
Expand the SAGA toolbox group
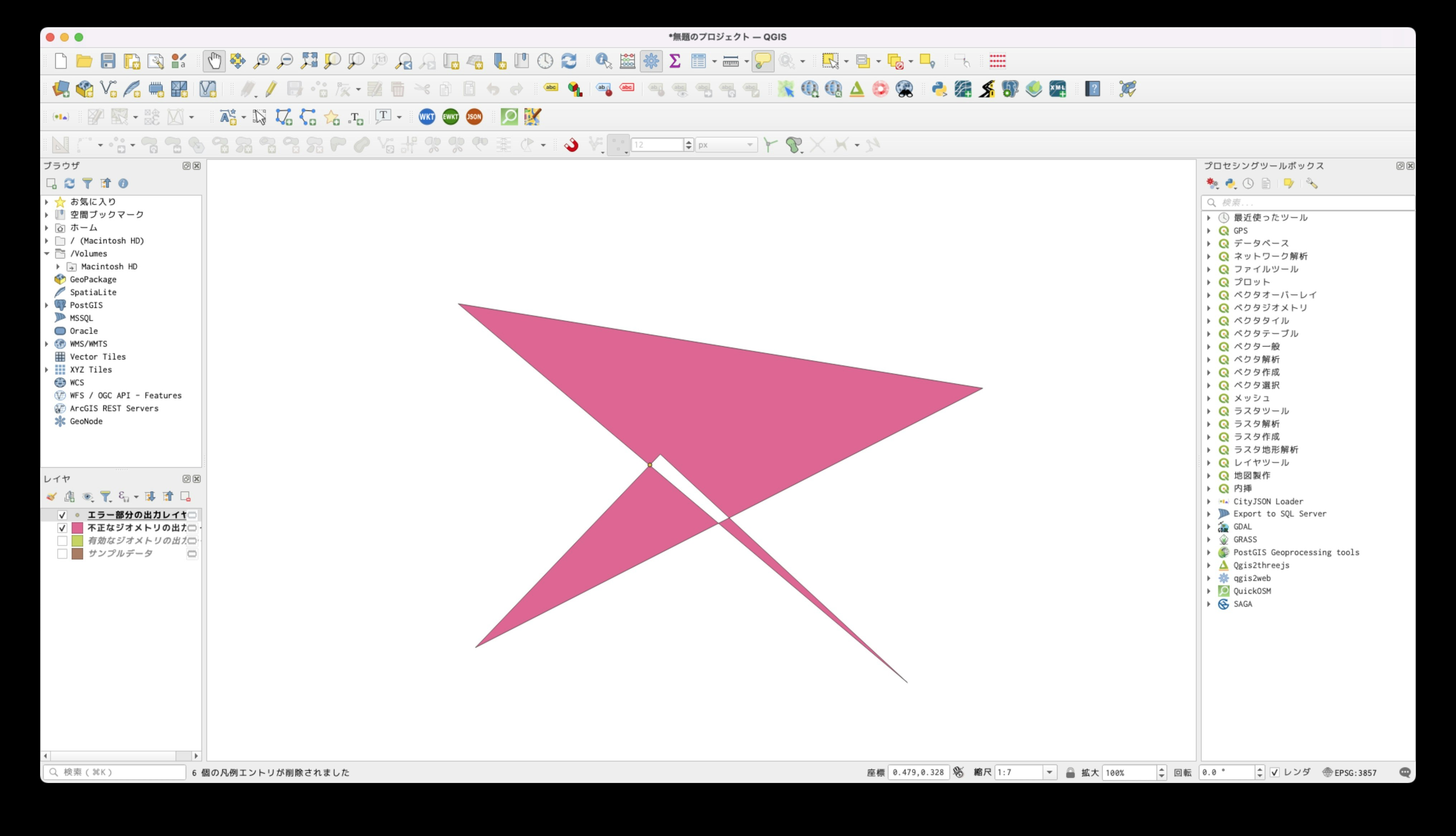pos(1208,604)
